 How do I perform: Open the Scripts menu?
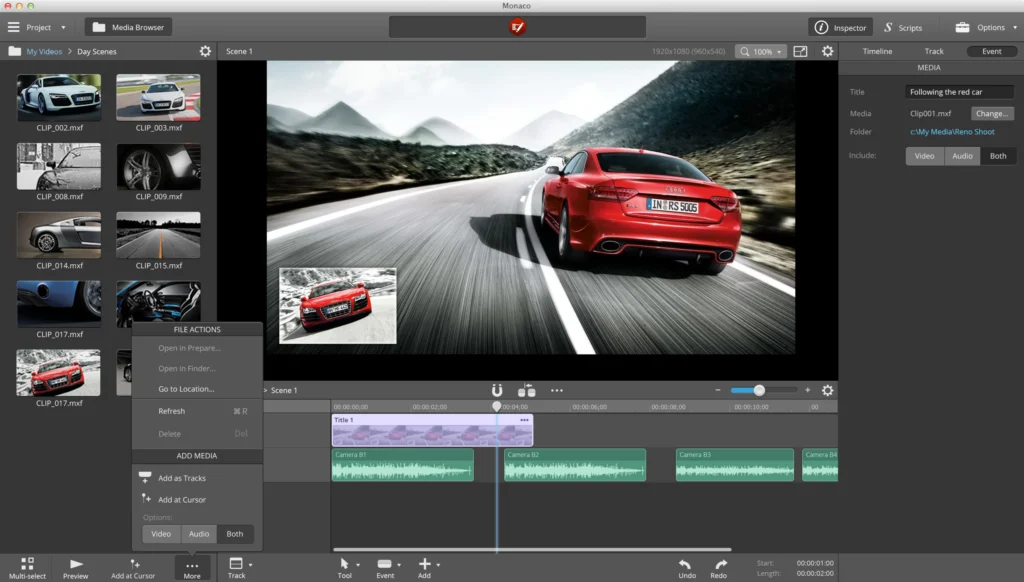pos(903,27)
